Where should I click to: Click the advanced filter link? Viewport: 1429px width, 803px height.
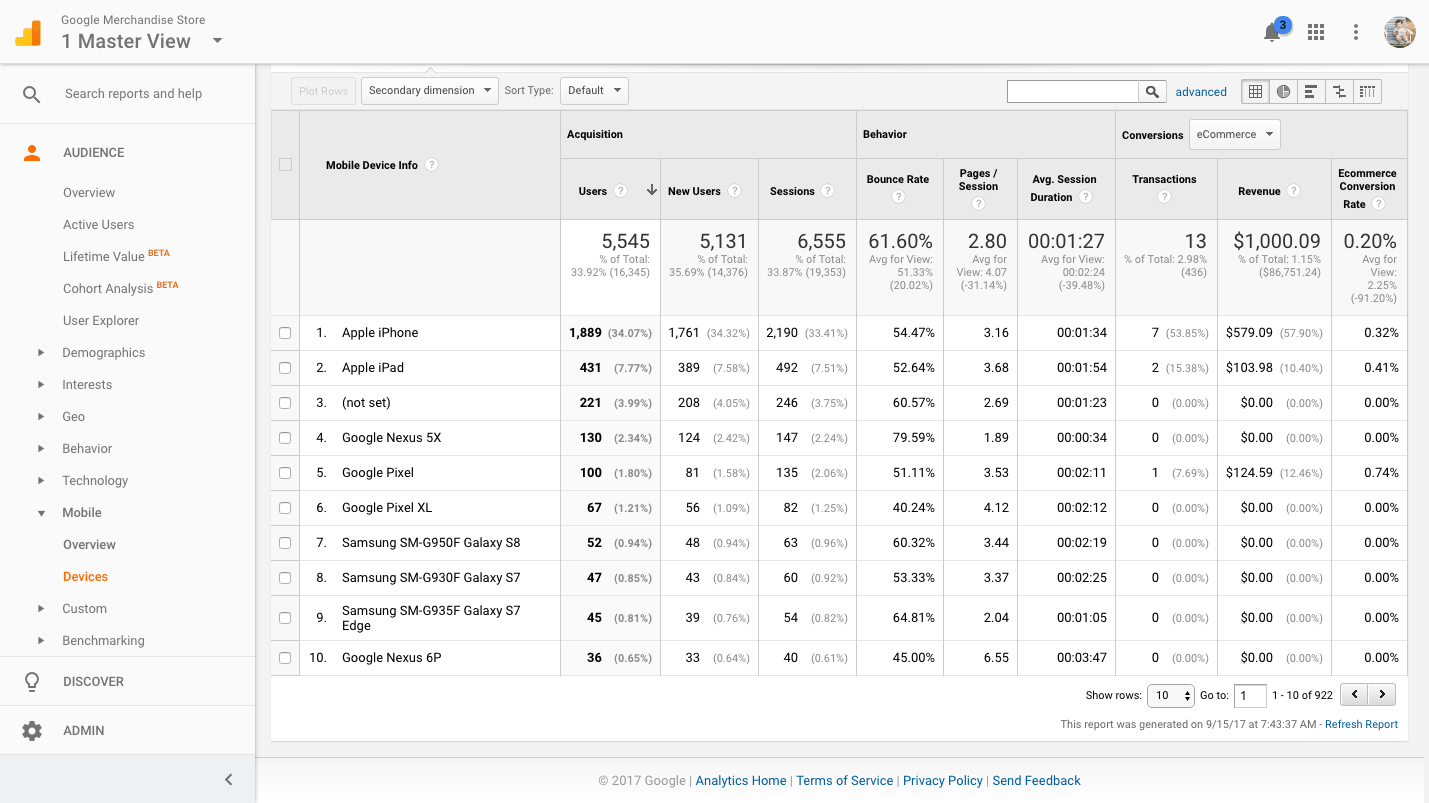click(x=1201, y=92)
